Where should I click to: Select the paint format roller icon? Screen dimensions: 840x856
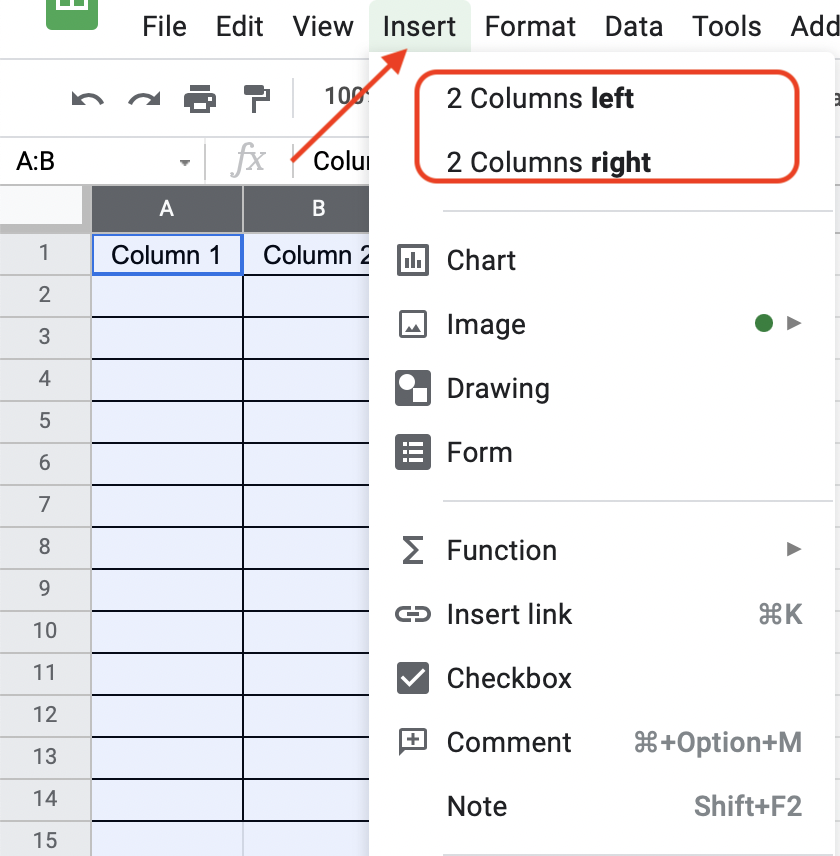tap(256, 99)
